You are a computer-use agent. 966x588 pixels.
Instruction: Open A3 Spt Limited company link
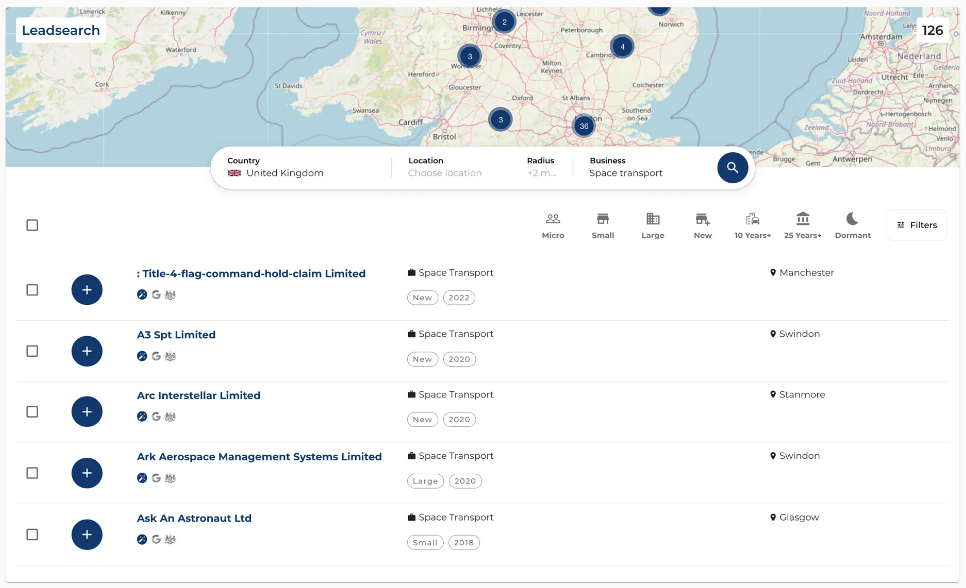coord(176,335)
